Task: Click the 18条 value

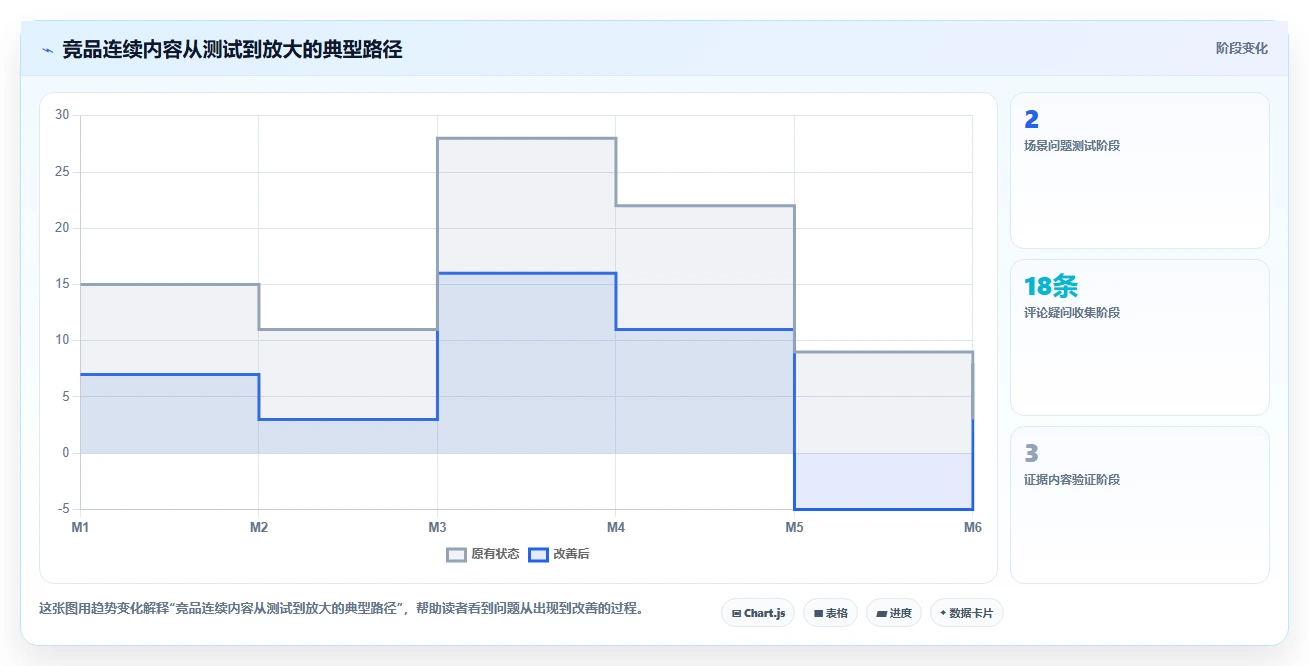Action: (x=1051, y=287)
